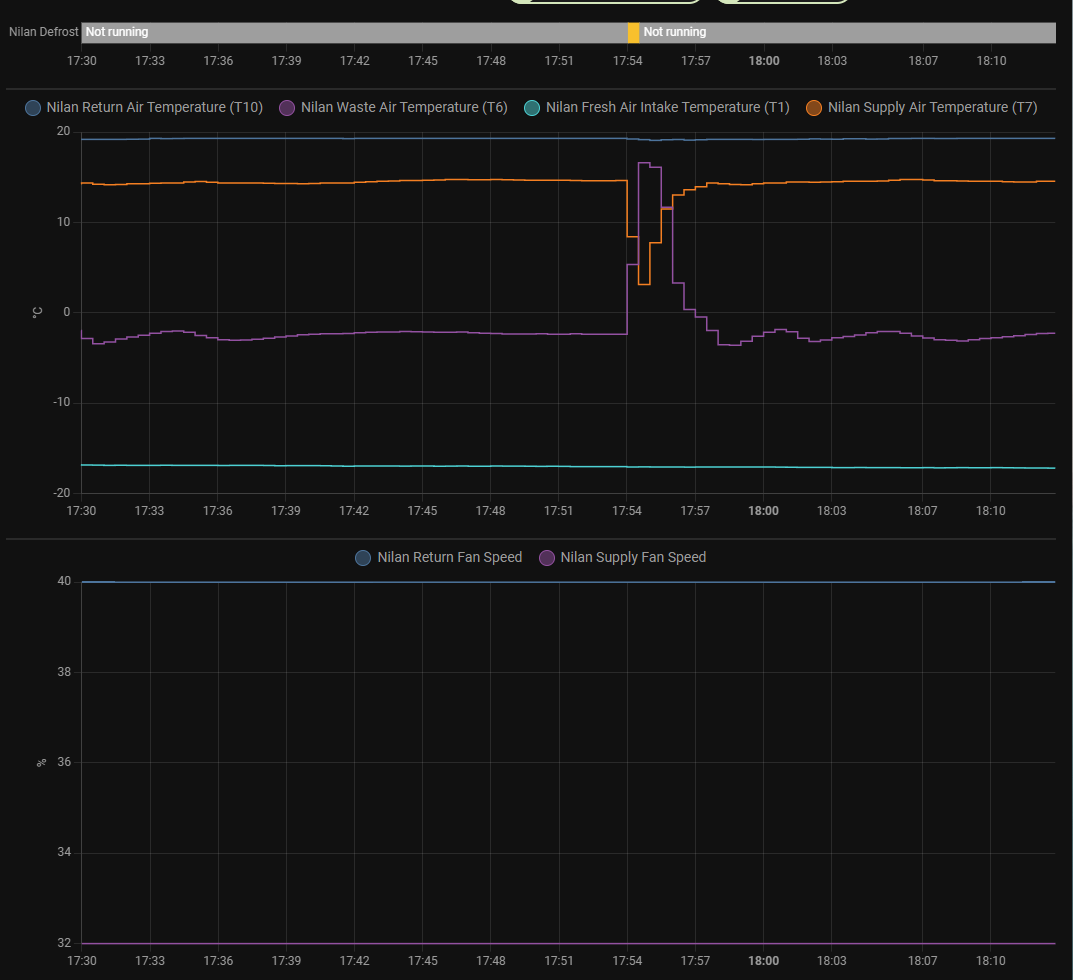Hide the Nilan Return Fan Speed label
The height and width of the screenshot is (980, 1073).
(450, 558)
